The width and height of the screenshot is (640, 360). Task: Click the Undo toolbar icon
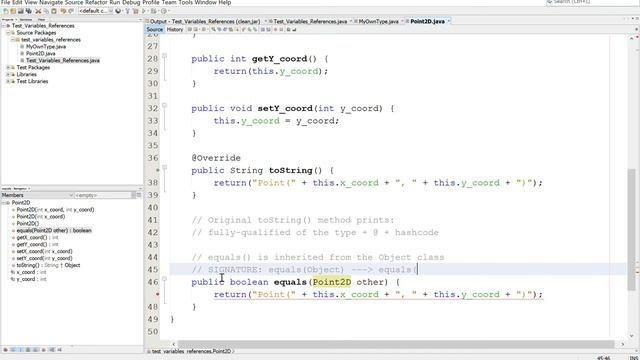click(63, 11)
